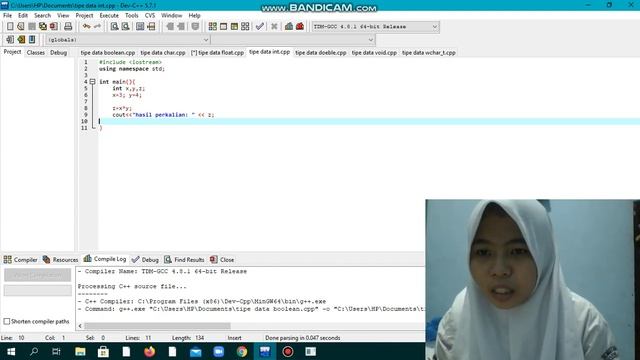
Task: Click the Rebuild All icon
Action: coord(245,27)
